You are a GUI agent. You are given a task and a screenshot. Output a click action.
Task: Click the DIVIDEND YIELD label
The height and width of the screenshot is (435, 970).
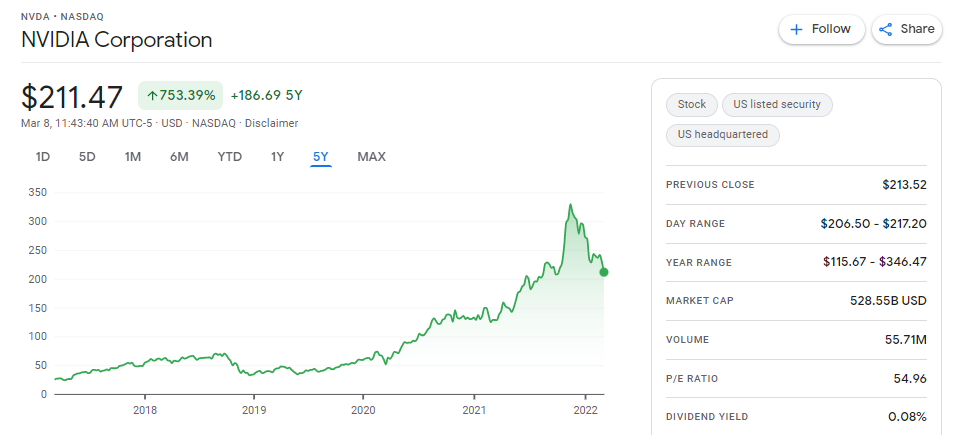pyautogui.click(x=707, y=417)
